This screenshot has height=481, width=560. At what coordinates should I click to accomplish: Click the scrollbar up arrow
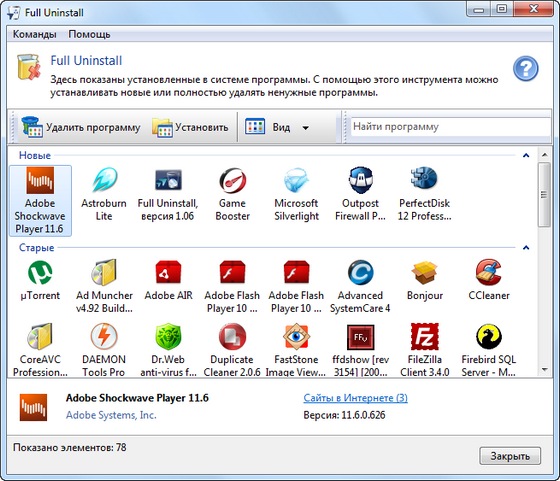(x=544, y=155)
